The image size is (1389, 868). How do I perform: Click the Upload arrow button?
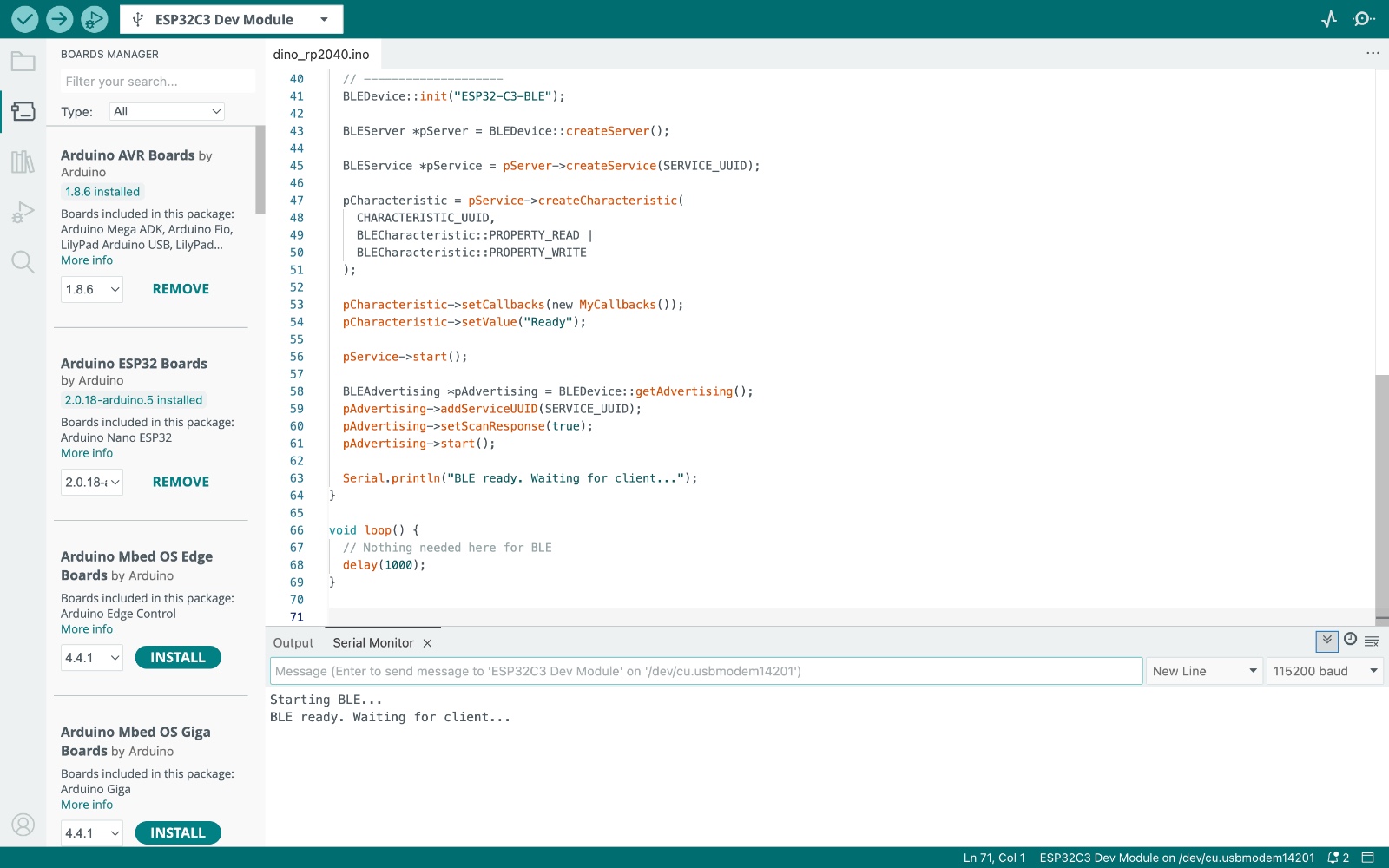pos(59,18)
